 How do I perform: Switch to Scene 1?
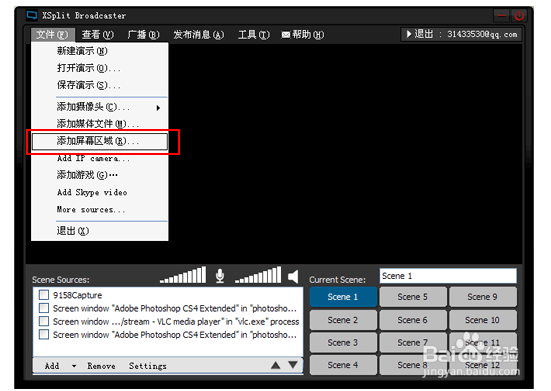click(343, 297)
